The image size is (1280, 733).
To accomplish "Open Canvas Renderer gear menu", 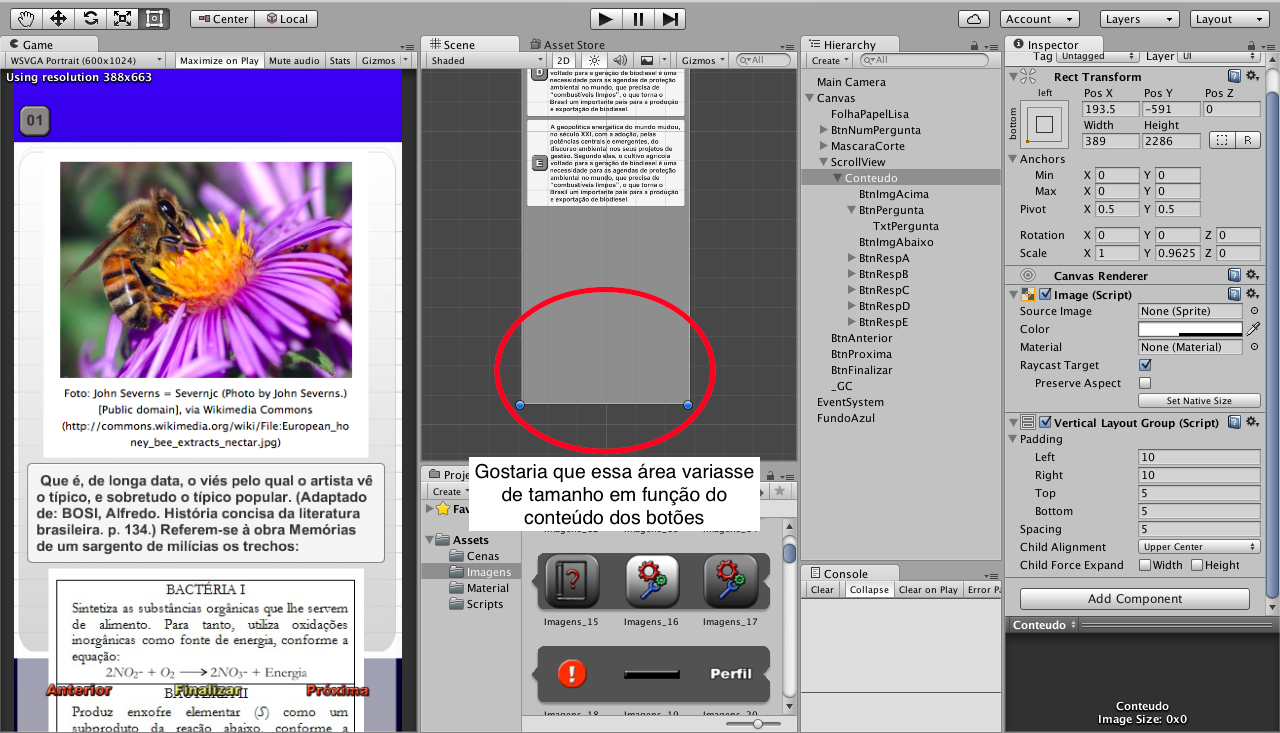I will 1252,276.
